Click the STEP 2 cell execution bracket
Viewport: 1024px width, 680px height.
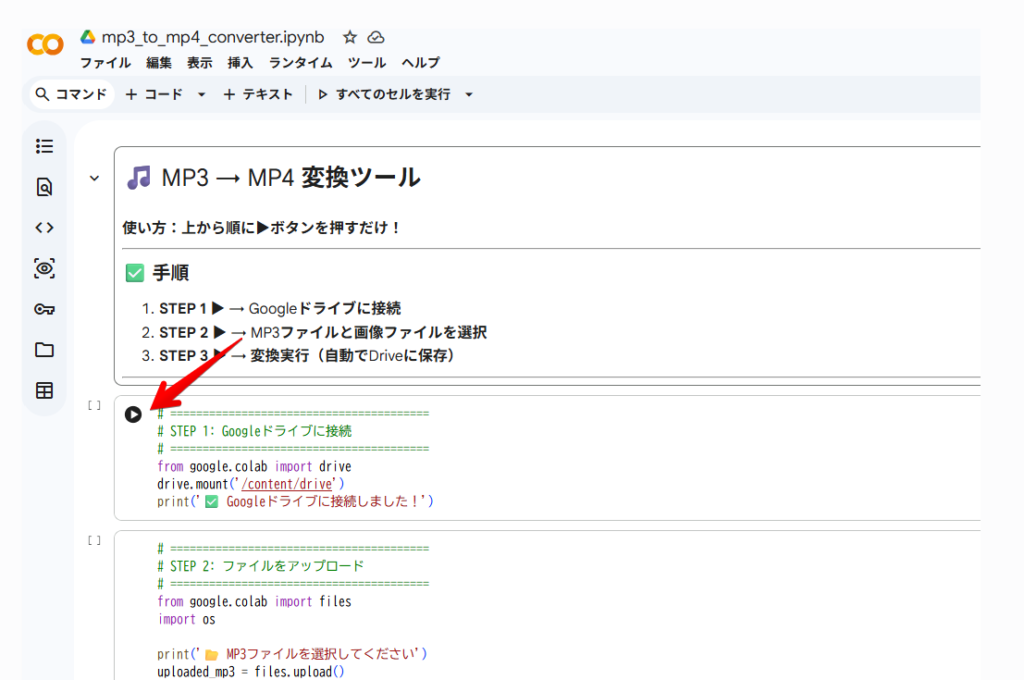point(95,540)
